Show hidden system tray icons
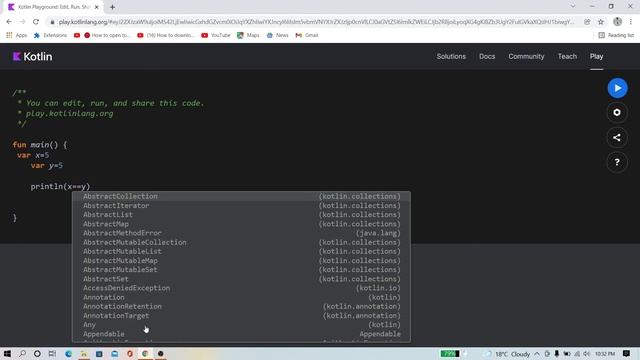Image resolution: width=640 pixels, height=360 pixels. pos(537,354)
